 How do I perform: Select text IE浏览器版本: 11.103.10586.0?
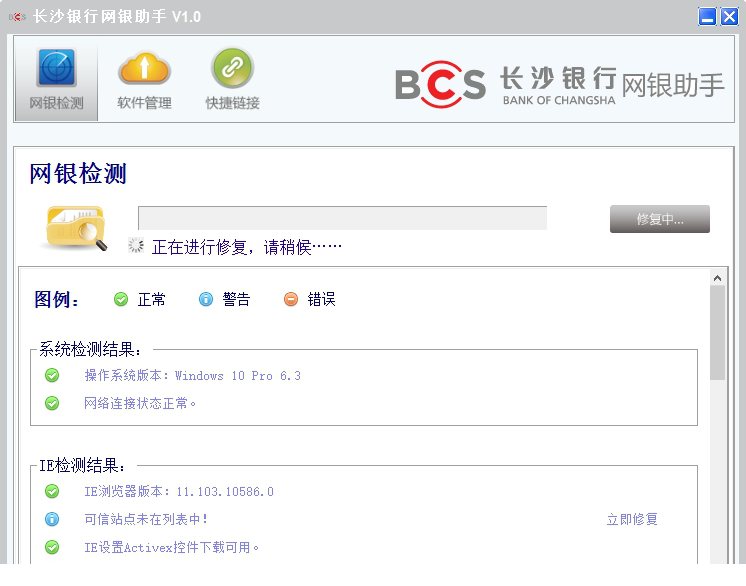point(179,491)
